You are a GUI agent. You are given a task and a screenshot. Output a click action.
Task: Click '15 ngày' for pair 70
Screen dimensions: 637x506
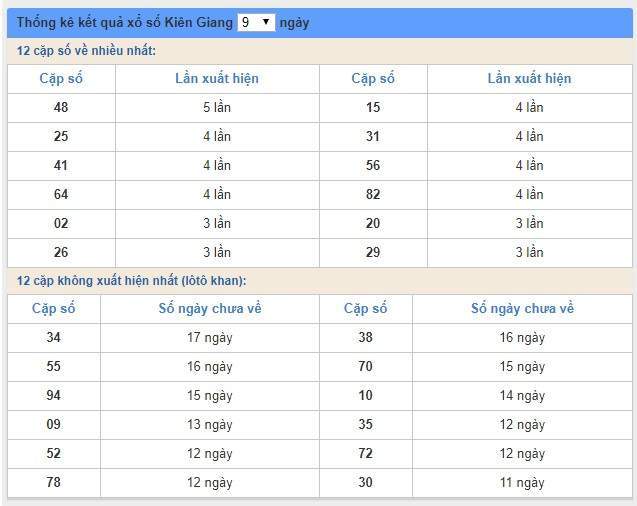click(522, 367)
